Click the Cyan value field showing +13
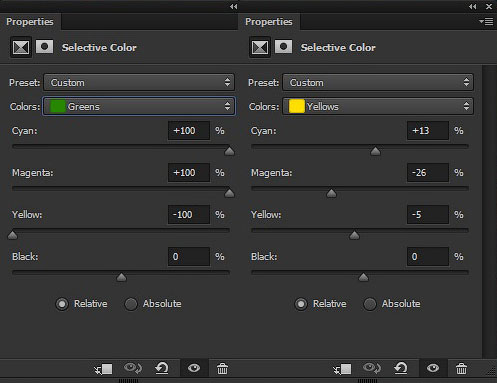The image size is (497, 383). (x=428, y=130)
